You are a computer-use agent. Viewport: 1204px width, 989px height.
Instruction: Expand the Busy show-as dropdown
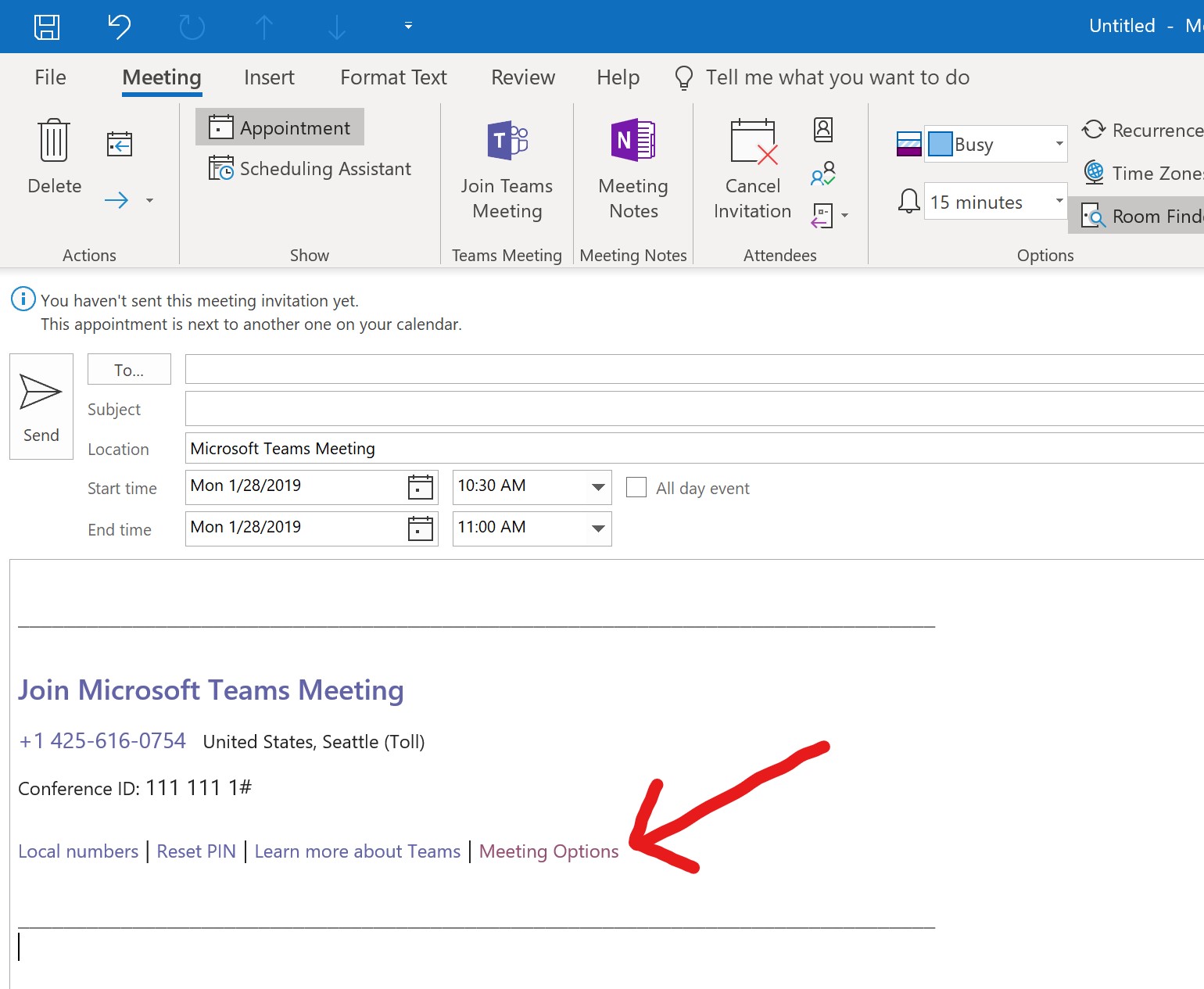tap(1059, 144)
